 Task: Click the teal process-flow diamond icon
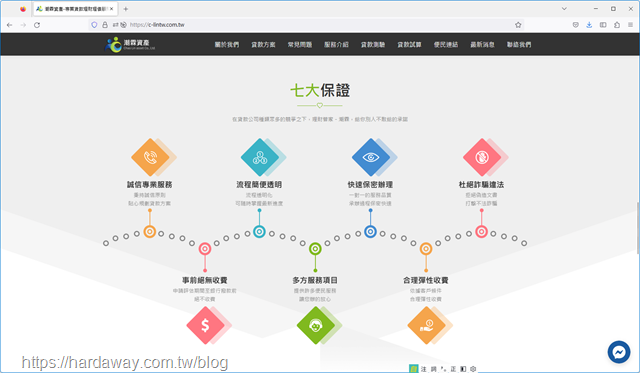(260, 157)
